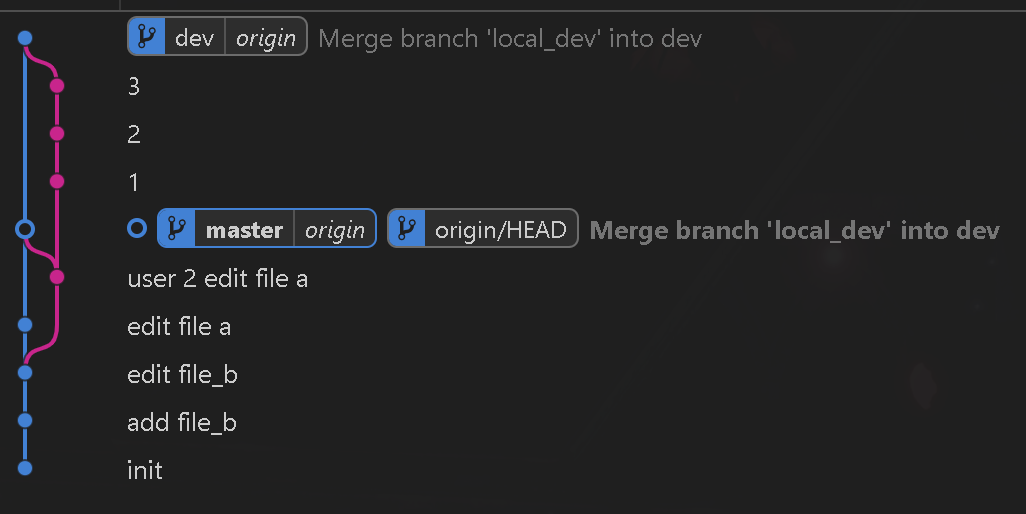Click the hollow HEAD commit node on graph
Image resolution: width=1026 pixels, height=514 pixels.
(x=25, y=229)
